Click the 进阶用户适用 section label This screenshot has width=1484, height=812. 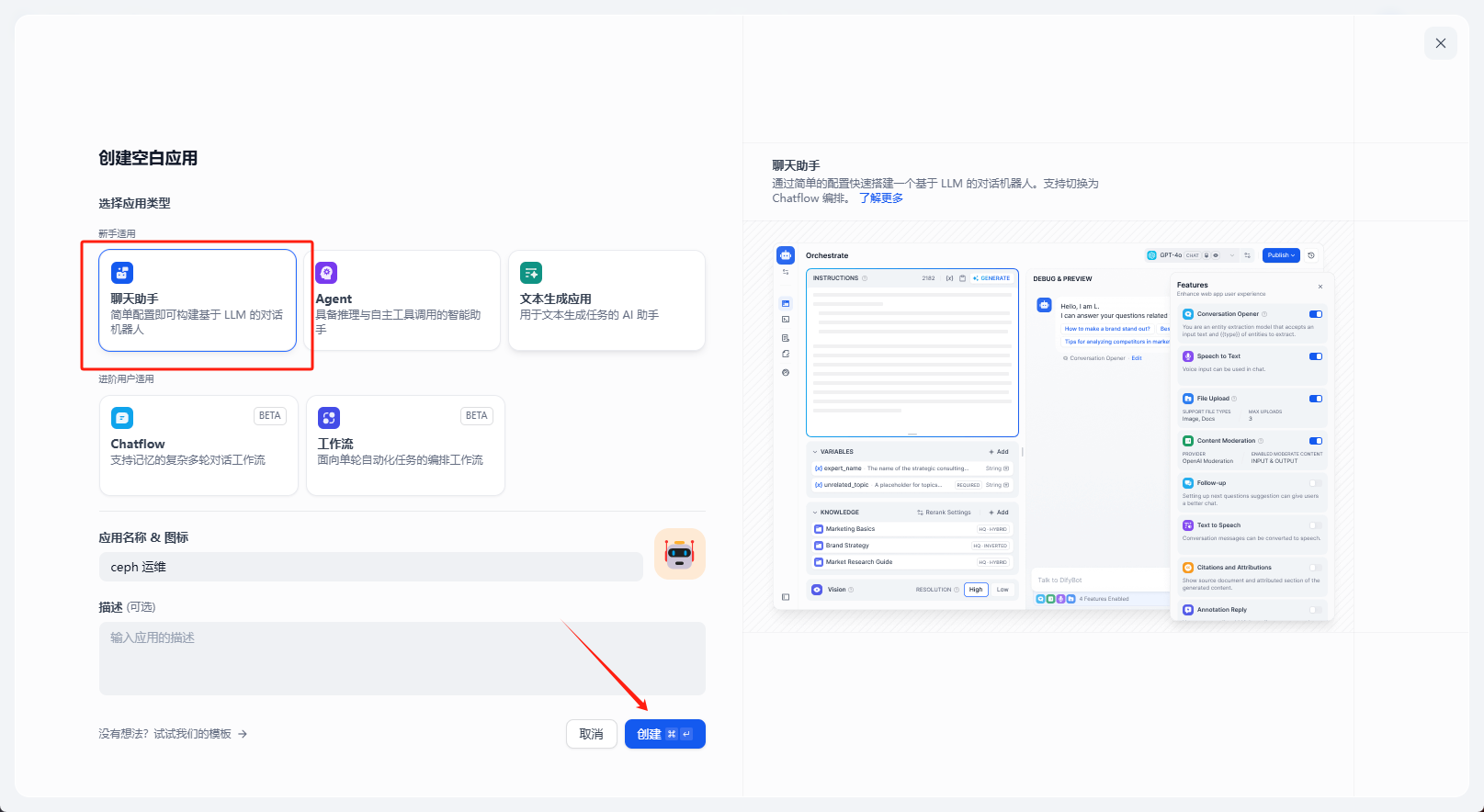[127, 378]
